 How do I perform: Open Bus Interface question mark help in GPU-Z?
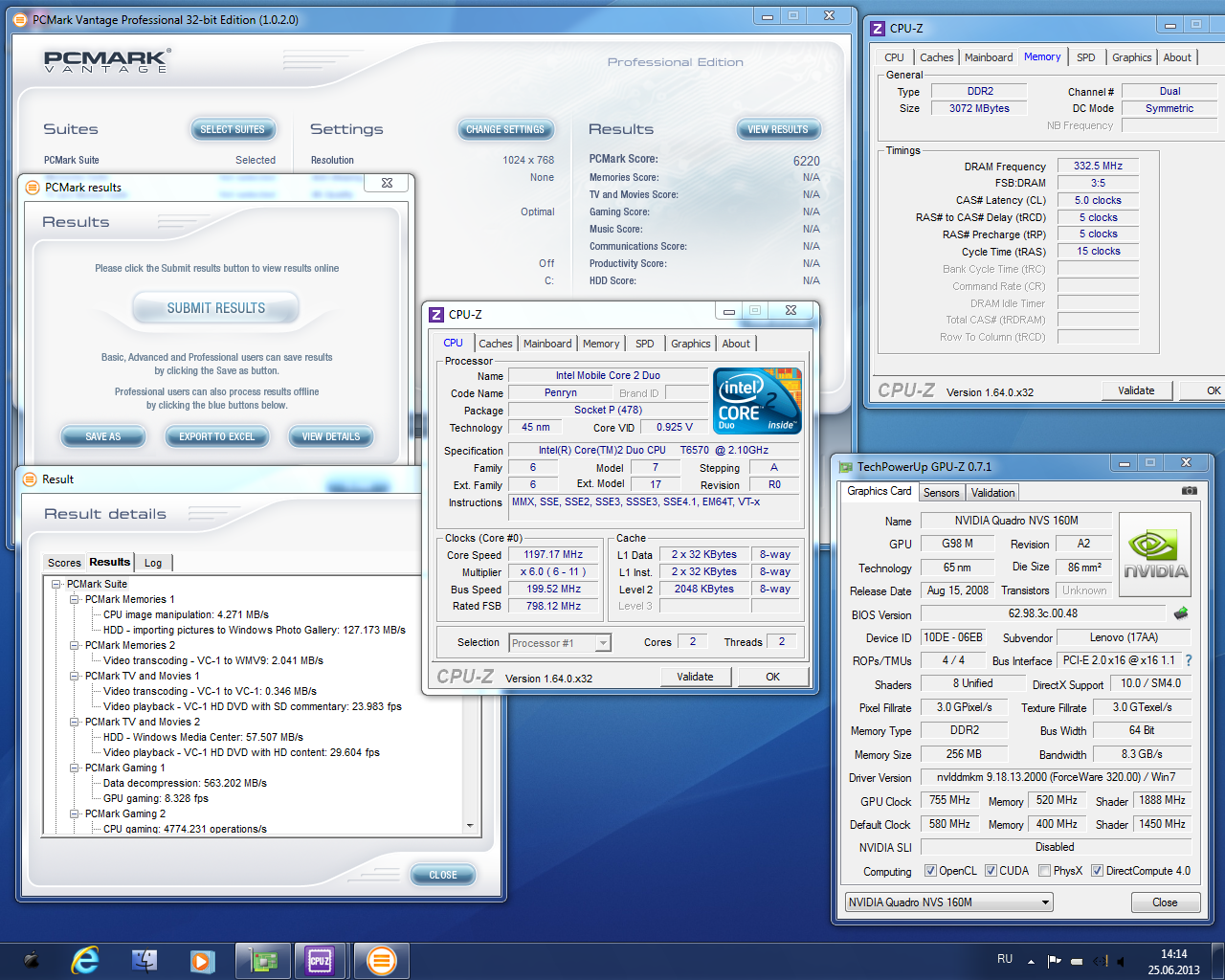click(x=1189, y=660)
